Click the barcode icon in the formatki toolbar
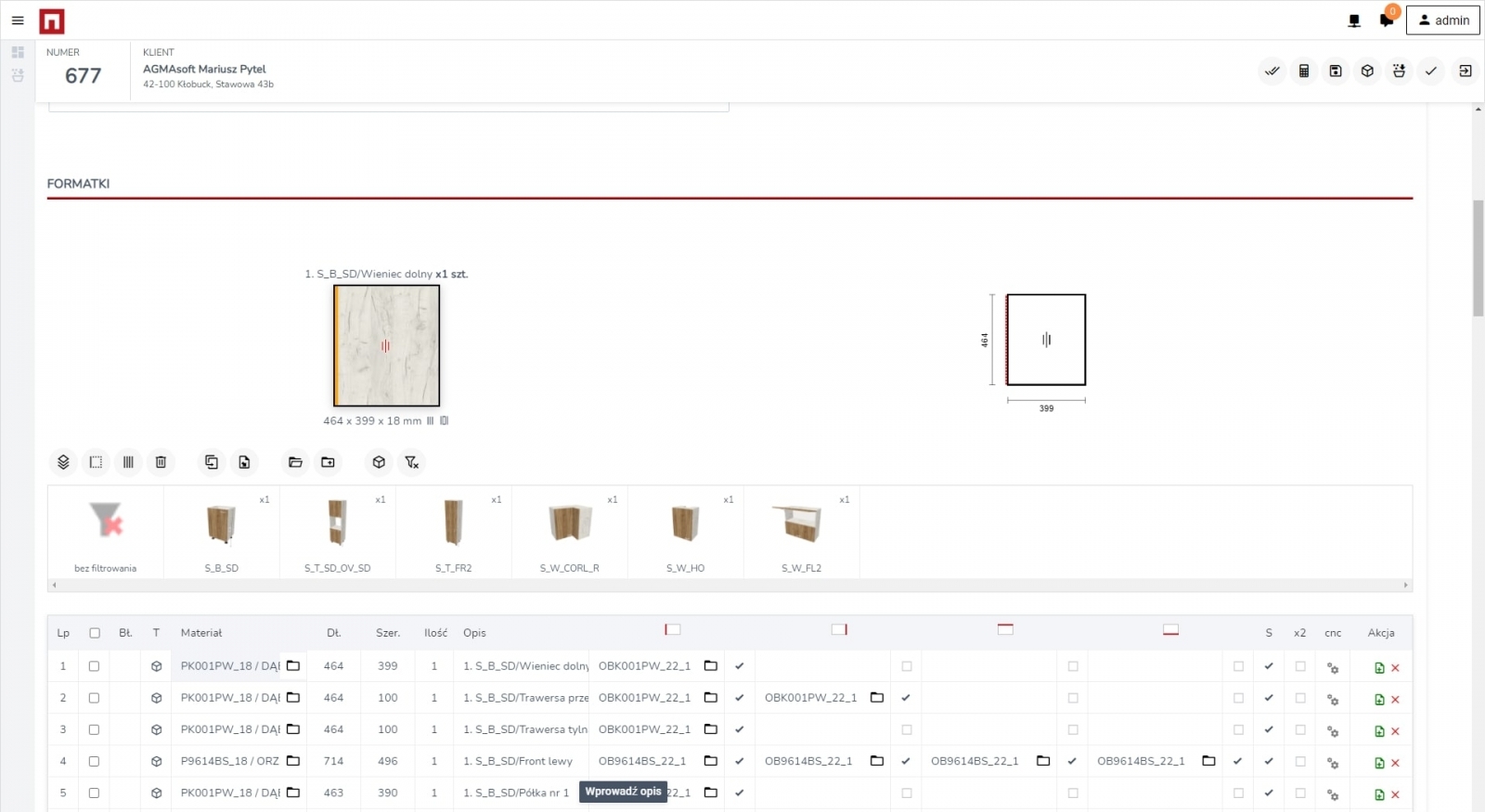Image resolution: width=1485 pixels, height=812 pixels. [x=128, y=462]
